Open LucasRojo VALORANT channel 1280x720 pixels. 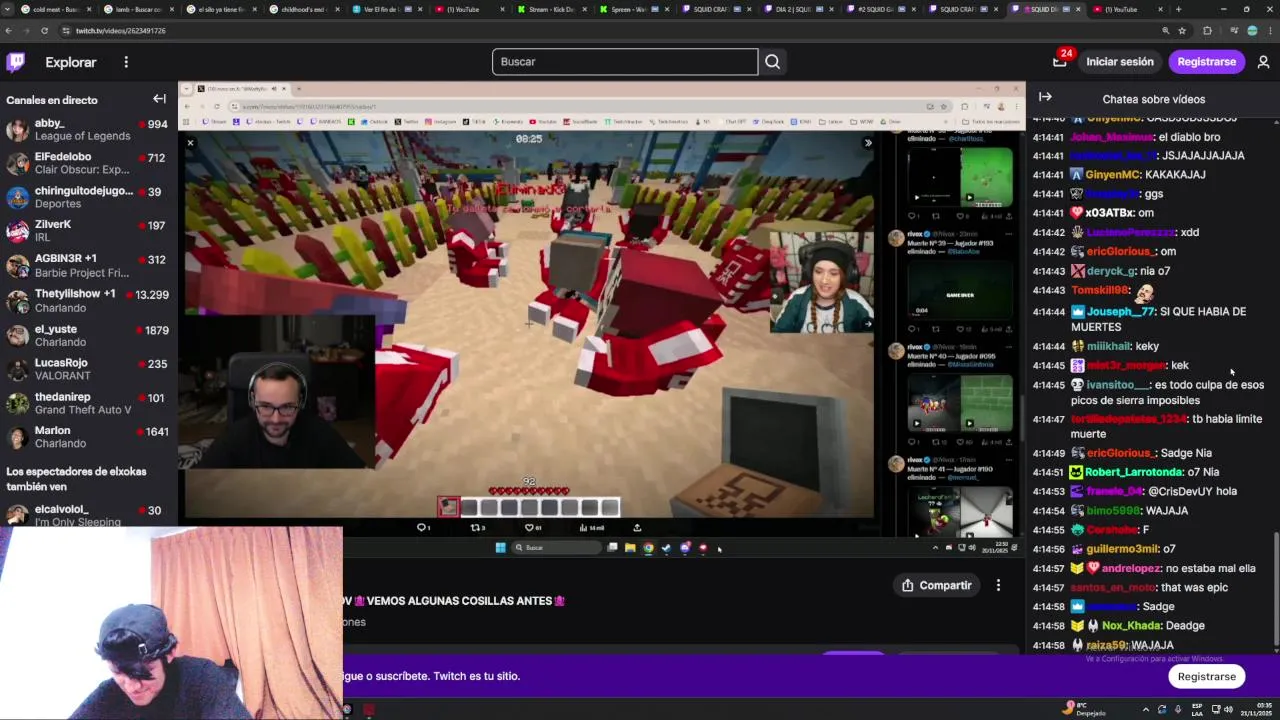click(88, 369)
